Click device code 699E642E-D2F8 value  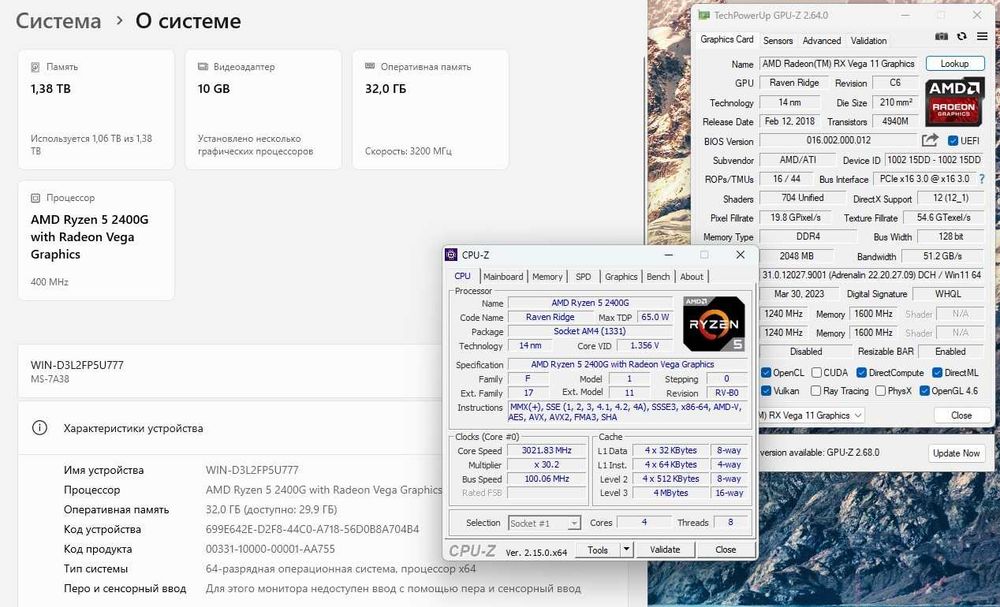click(312, 529)
